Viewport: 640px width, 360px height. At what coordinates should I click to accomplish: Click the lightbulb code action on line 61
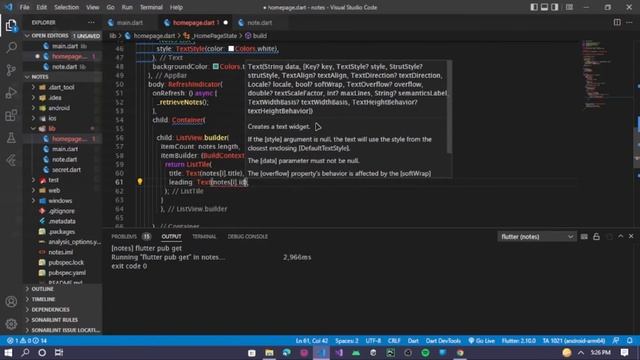coord(140,182)
